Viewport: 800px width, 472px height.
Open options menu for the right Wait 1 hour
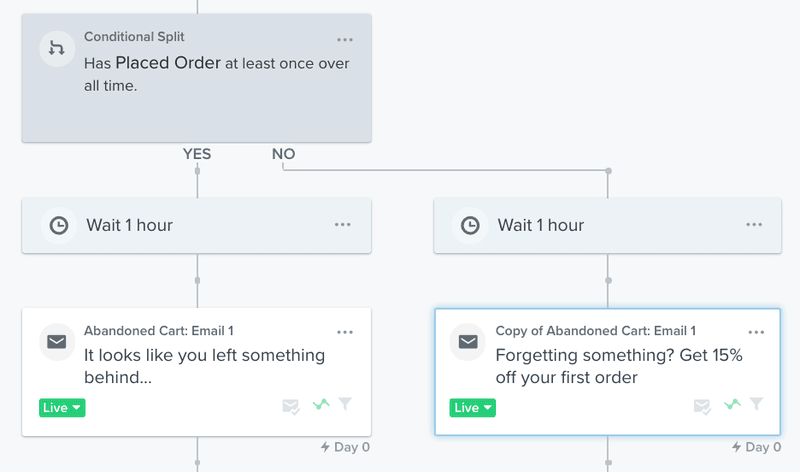pyautogui.click(x=754, y=225)
